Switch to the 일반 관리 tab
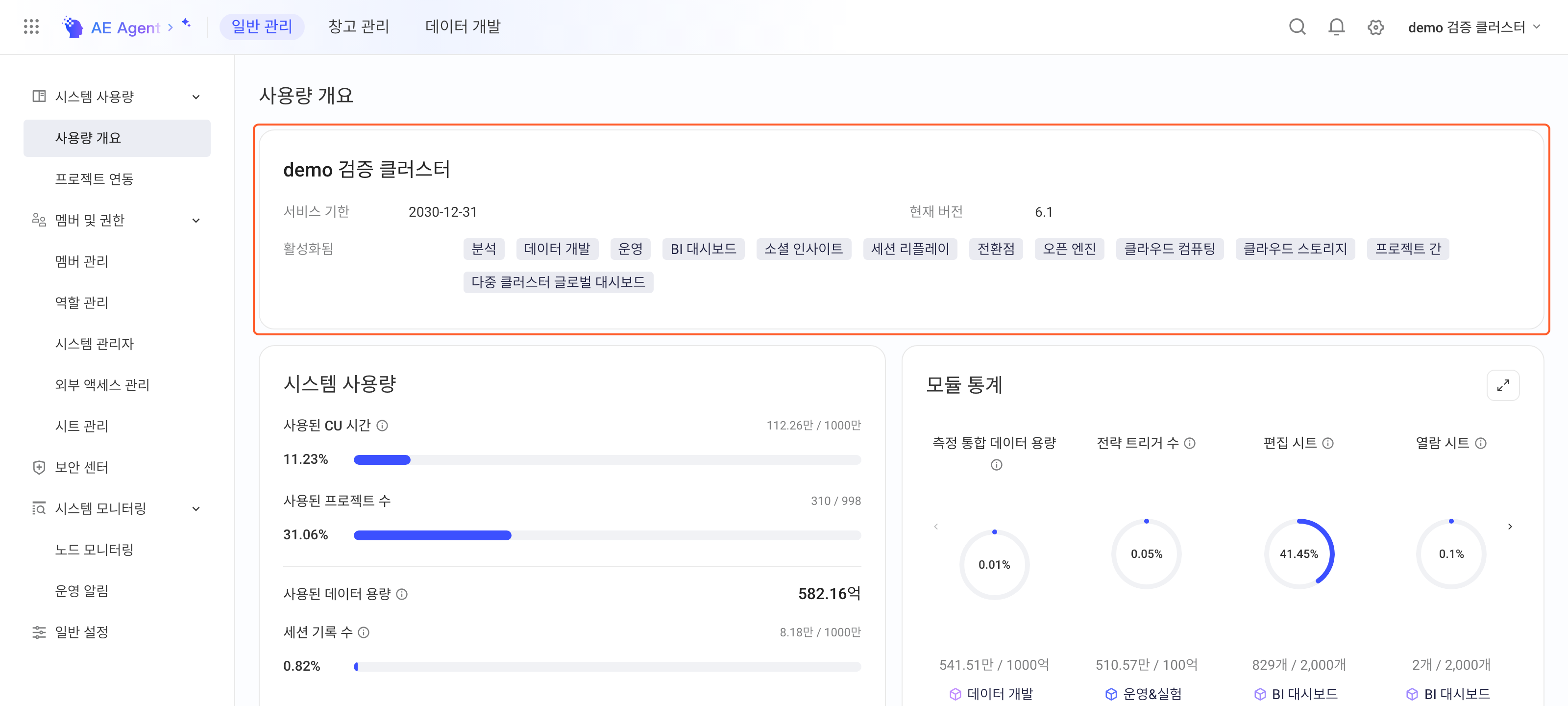The image size is (1568, 706). pyautogui.click(x=262, y=27)
